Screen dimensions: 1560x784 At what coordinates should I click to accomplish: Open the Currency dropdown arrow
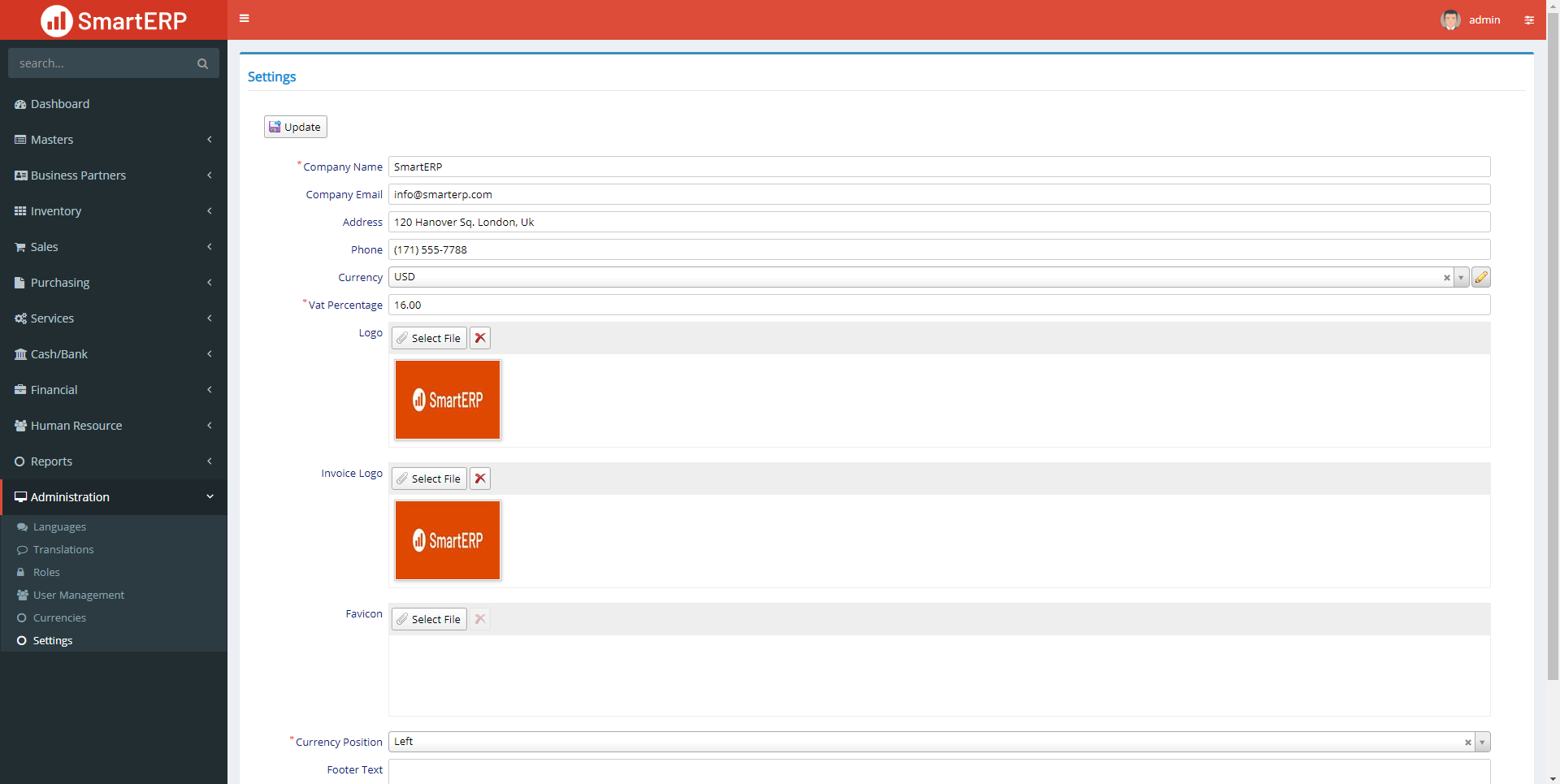[1462, 277]
